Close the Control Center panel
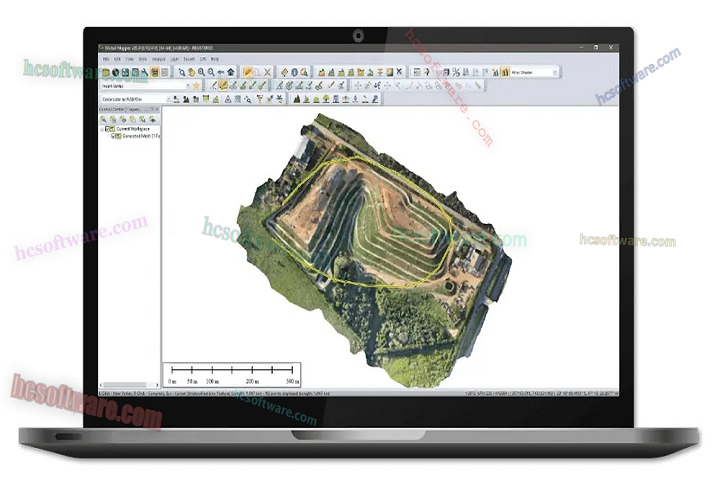Viewport: 720px width, 480px height. point(157,109)
